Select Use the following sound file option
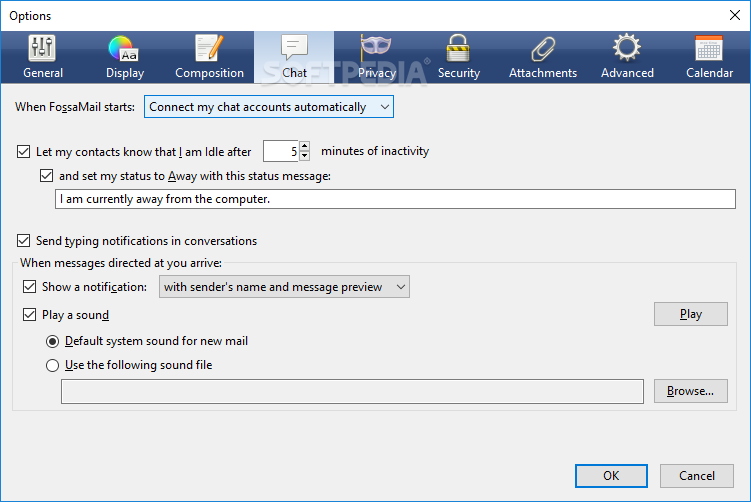751x502 pixels. 52,365
